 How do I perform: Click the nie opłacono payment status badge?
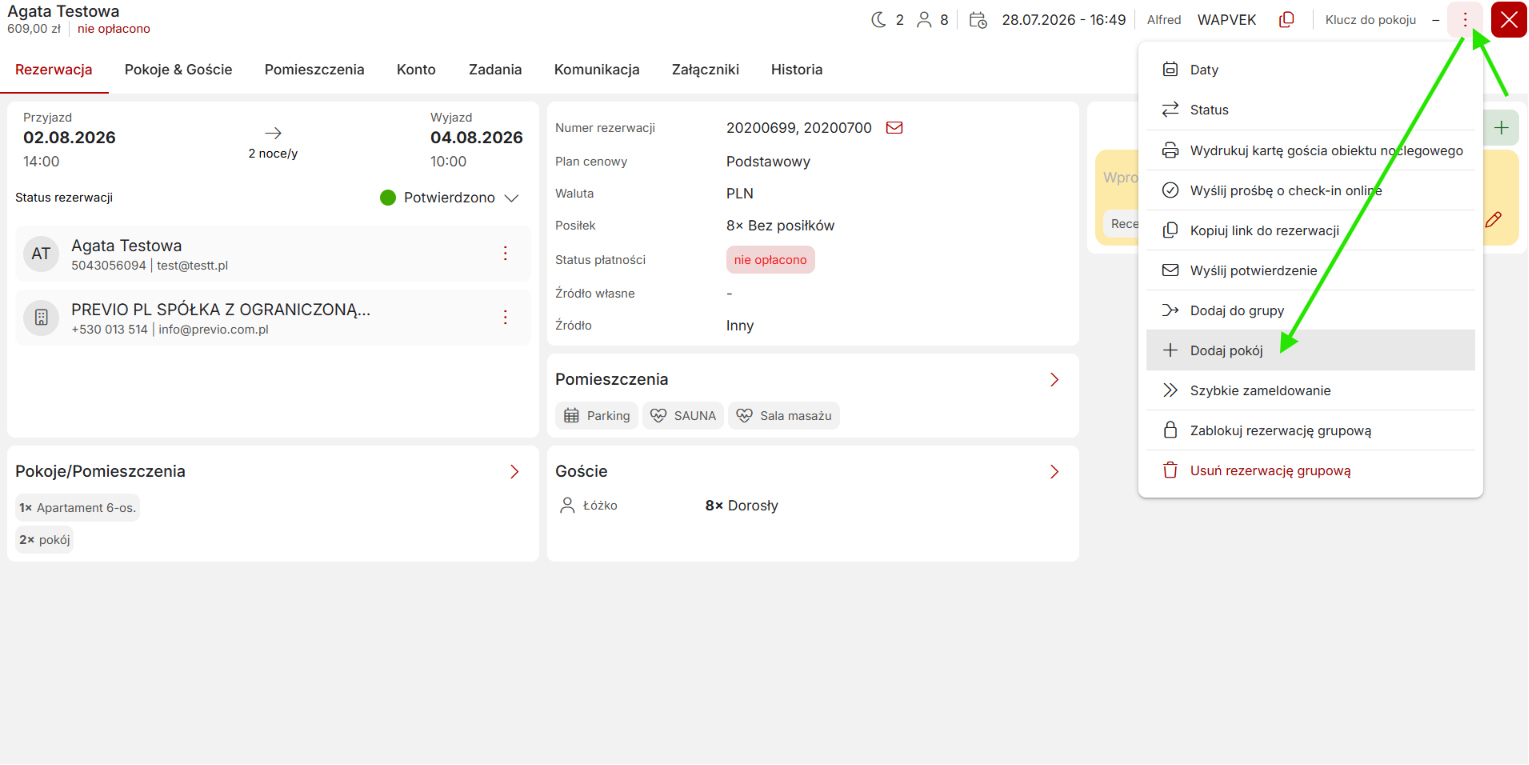(x=770, y=260)
